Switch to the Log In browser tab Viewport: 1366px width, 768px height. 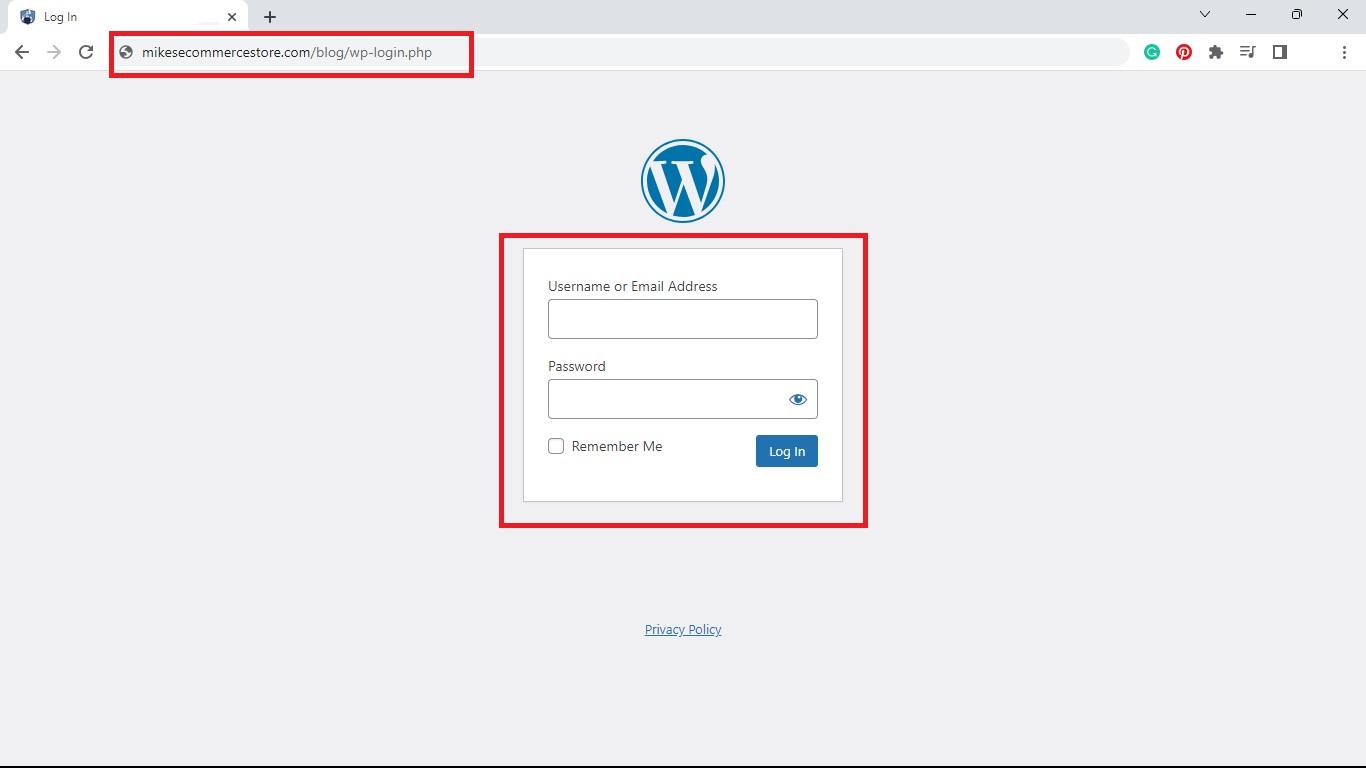pos(128,17)
